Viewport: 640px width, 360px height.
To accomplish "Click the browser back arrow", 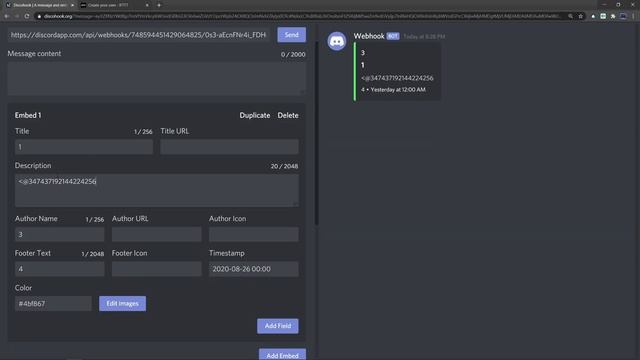I will click(x=7, y=16).
